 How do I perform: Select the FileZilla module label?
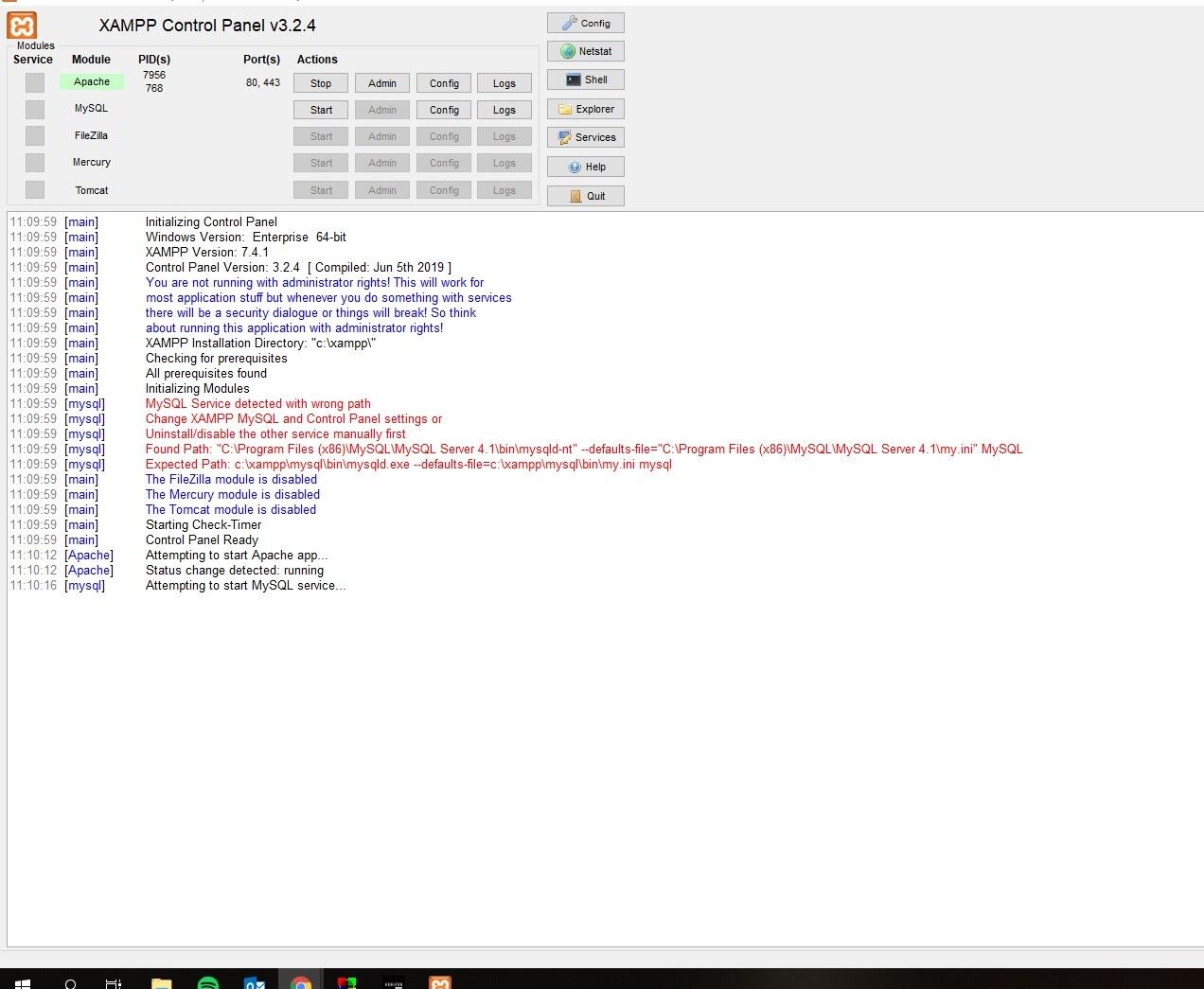tap(92, 135)
